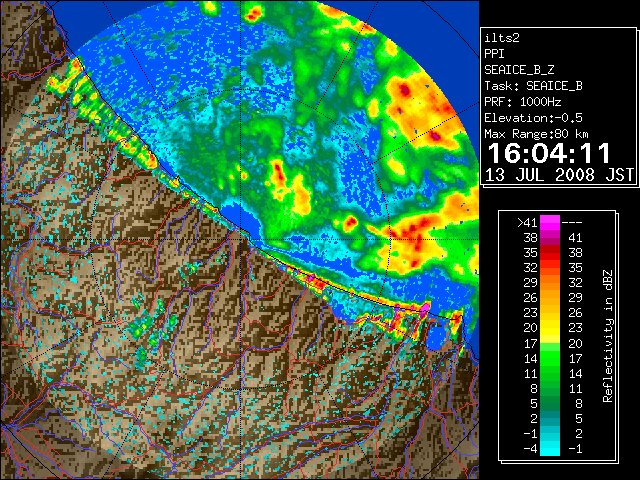Click the '---' legend top-right label

pos(572,223)
